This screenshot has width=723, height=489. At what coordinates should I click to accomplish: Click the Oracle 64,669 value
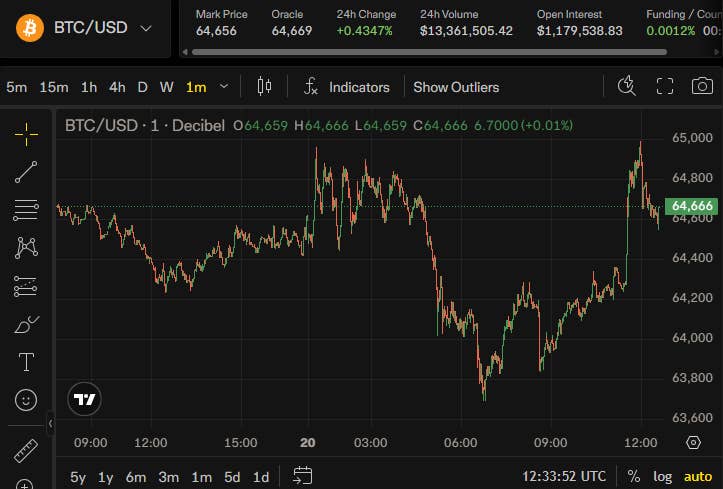click(x=292, y=31)
